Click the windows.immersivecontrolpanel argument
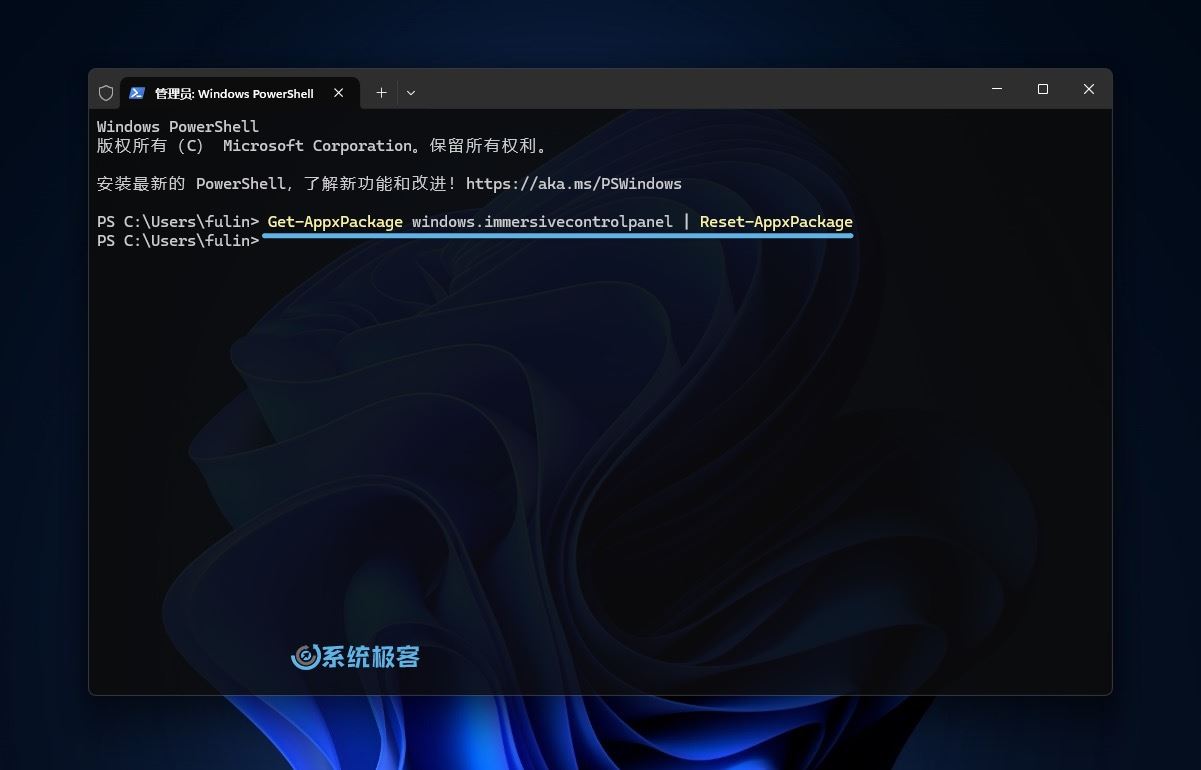The image size is (1201, 770). 542,222
